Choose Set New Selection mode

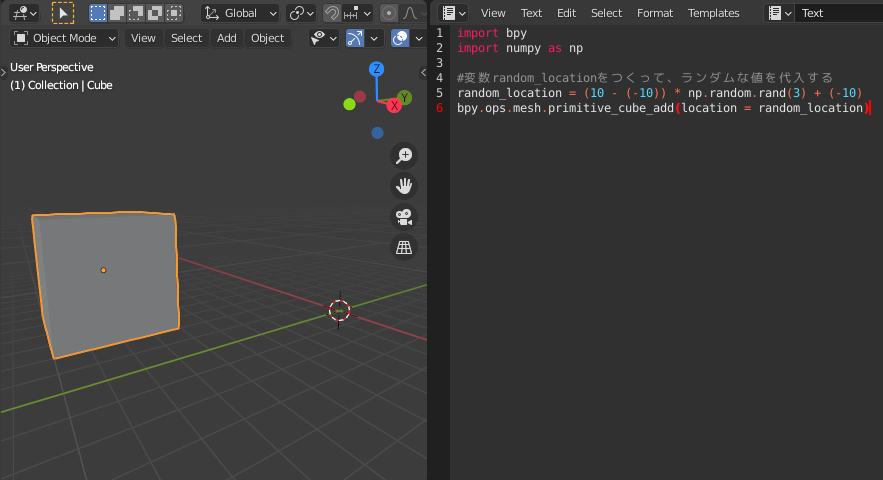coord(98,13)
